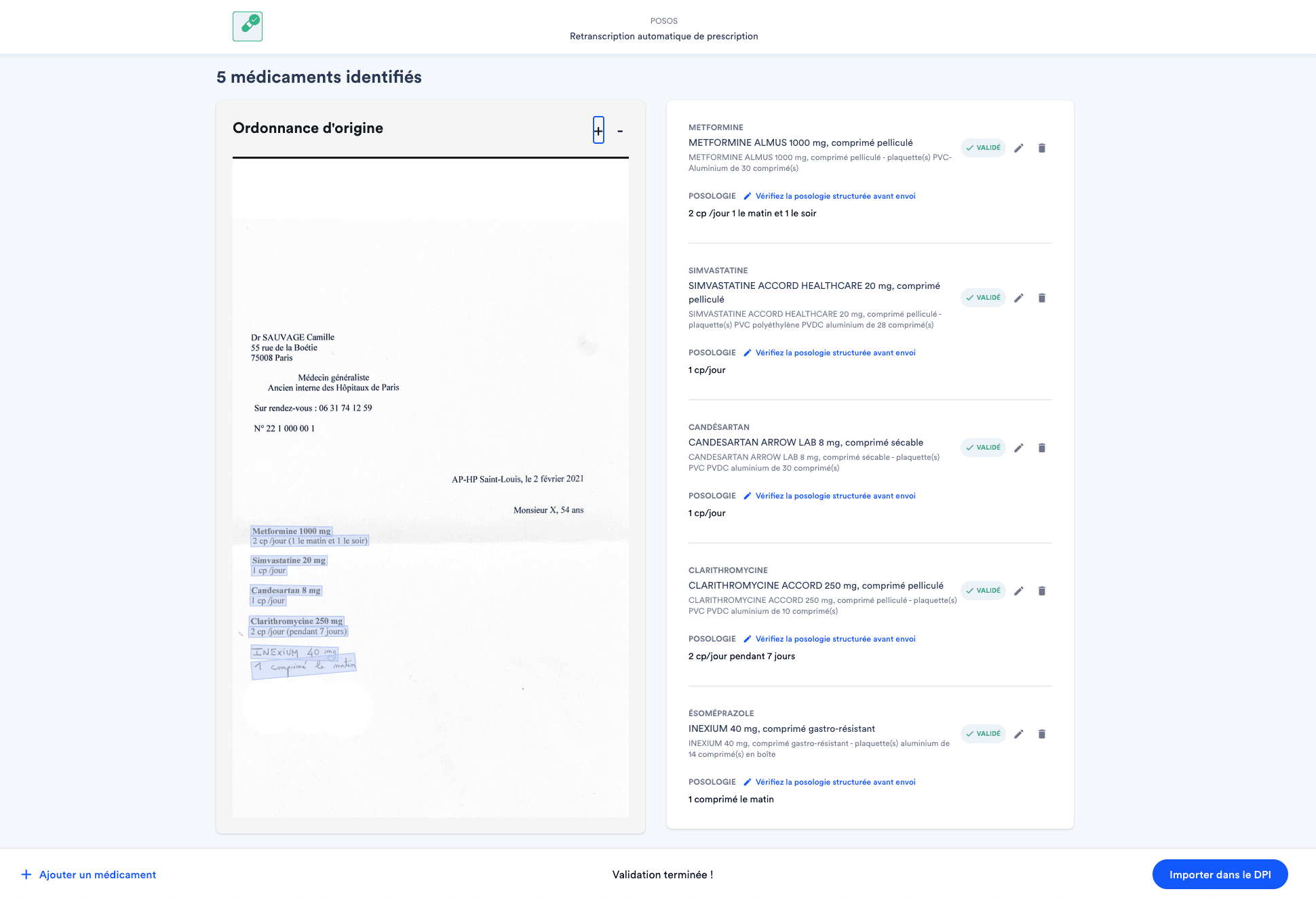The height and width of the screenshot is (900, 1316).
Task: Open Metformine structured posology verification link
Action: click(834, 196)
